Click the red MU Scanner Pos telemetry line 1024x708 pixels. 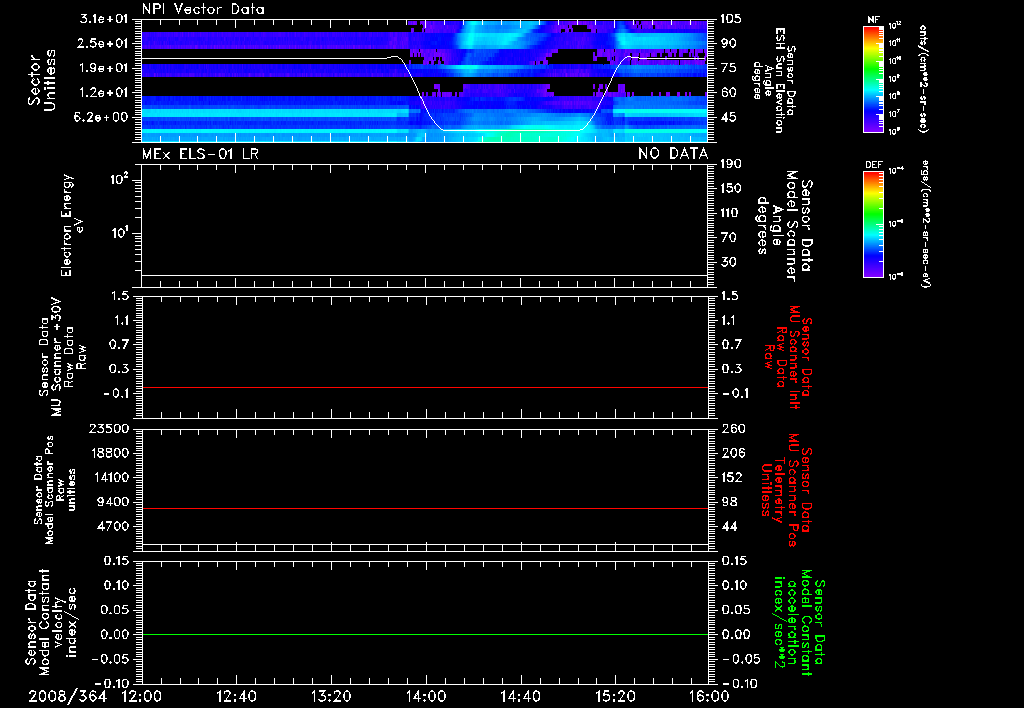tap(424, 508)
